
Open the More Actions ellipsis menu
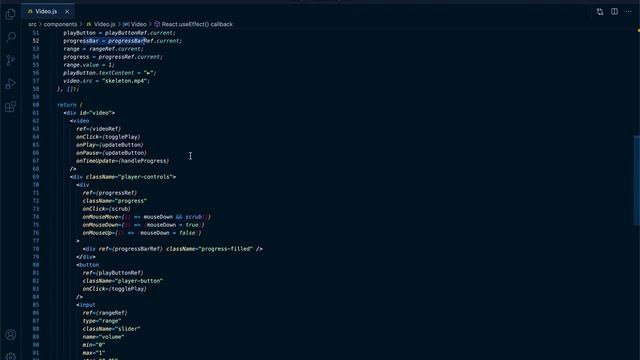coord(629,12)
